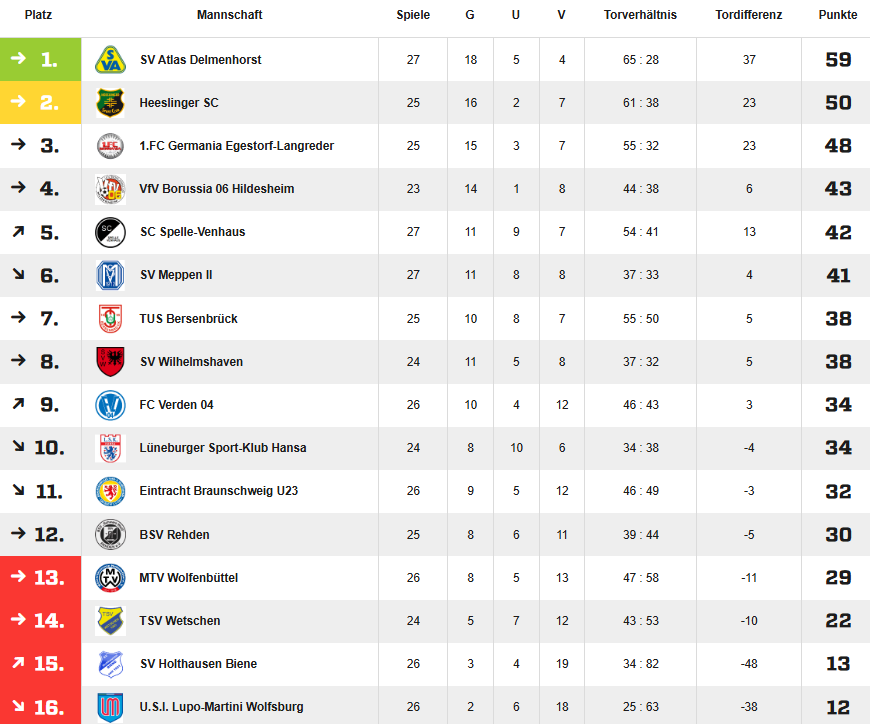This screenshot has width=870, height=724.
Task: Click the Punkte column header
Action: [x=837, y=15]
